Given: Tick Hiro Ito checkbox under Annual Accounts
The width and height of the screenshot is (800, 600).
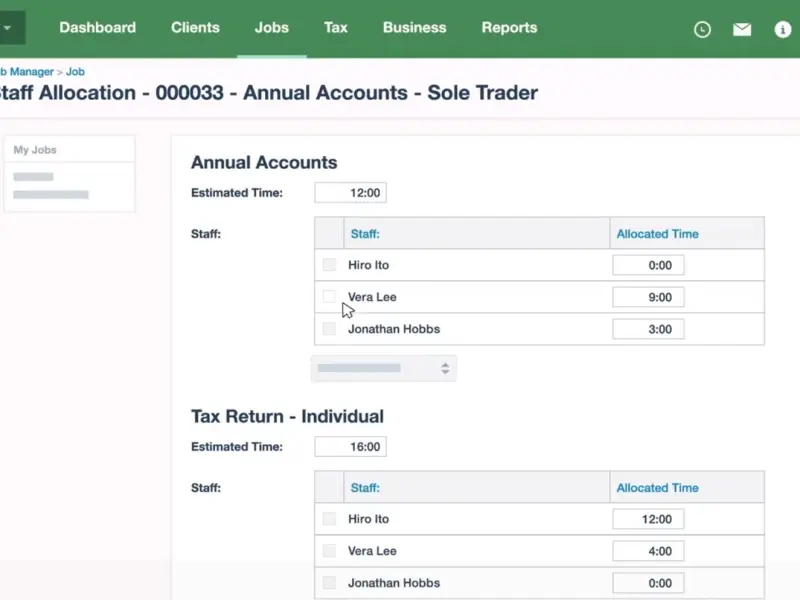Looking at the screenshot, I should (x=329, y=265).
